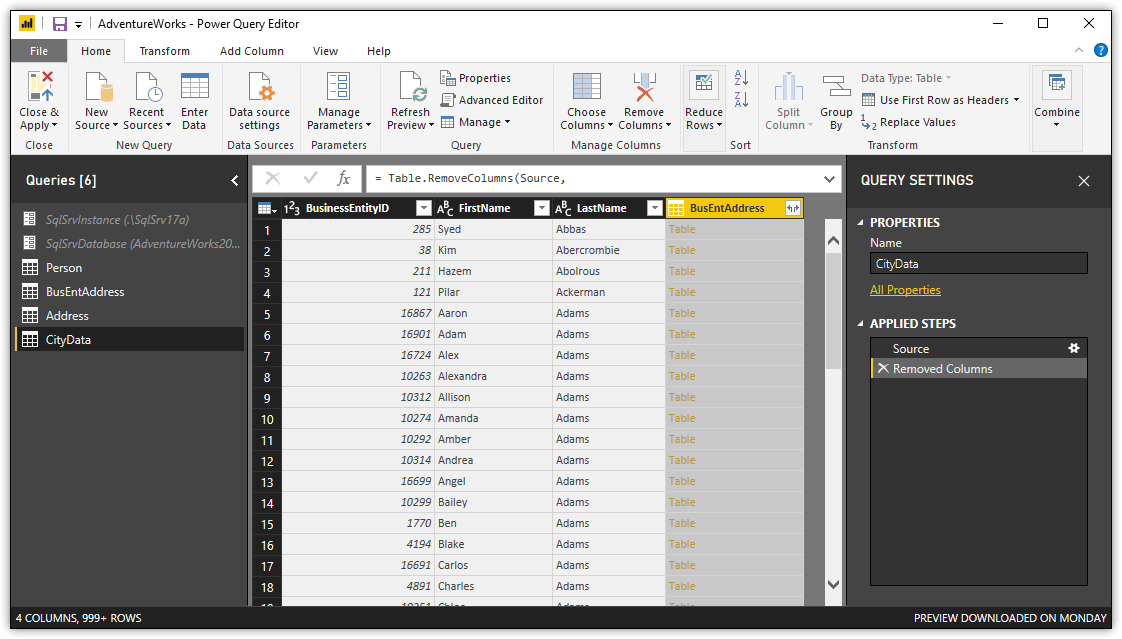
Task: Open the FirstName column filter dropdown
Action: click(542, 208)
